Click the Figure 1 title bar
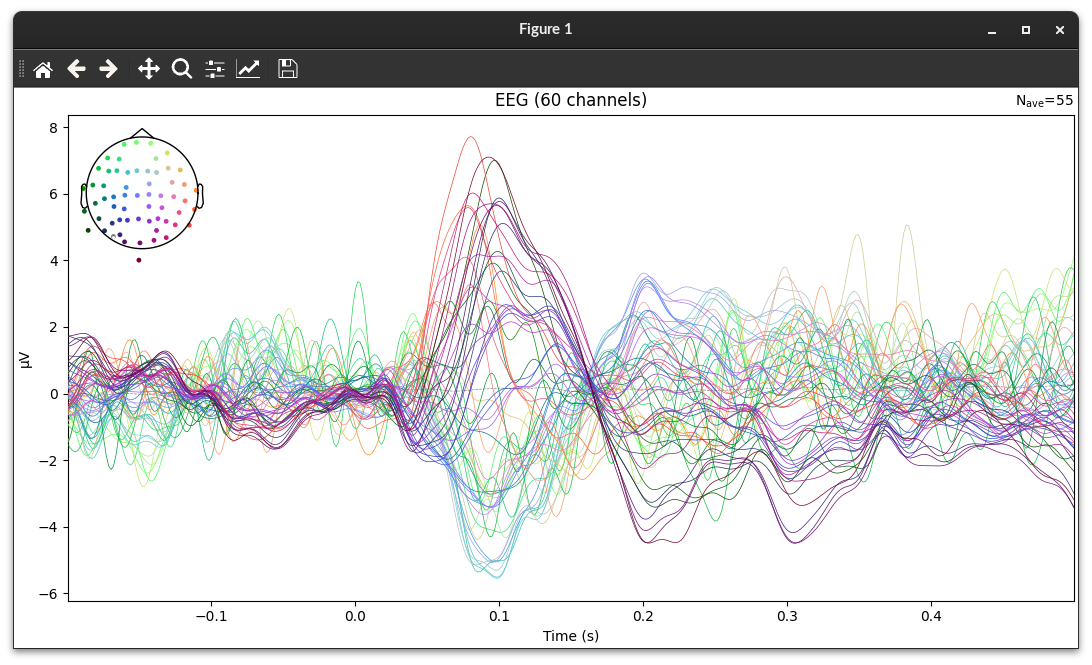The height and width of the screenshot is (665, 1092). pos(546,29)
